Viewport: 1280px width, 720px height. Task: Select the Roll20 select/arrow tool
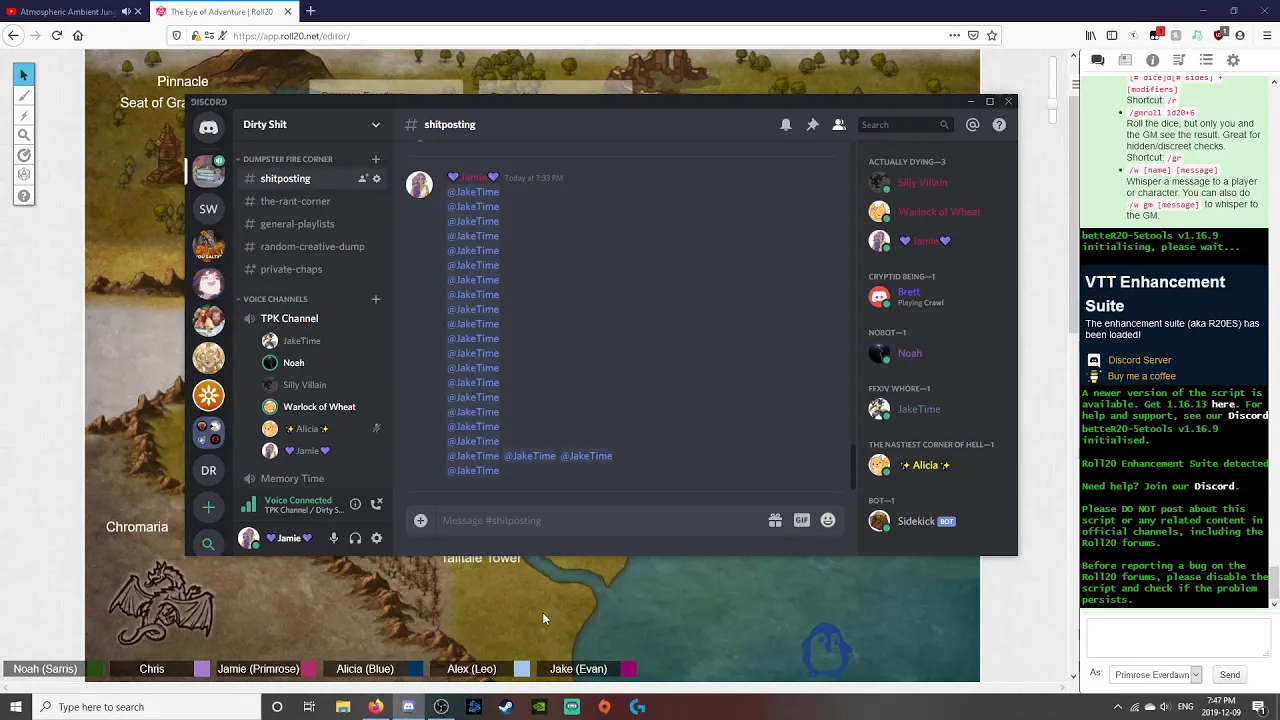coord(24,75)
